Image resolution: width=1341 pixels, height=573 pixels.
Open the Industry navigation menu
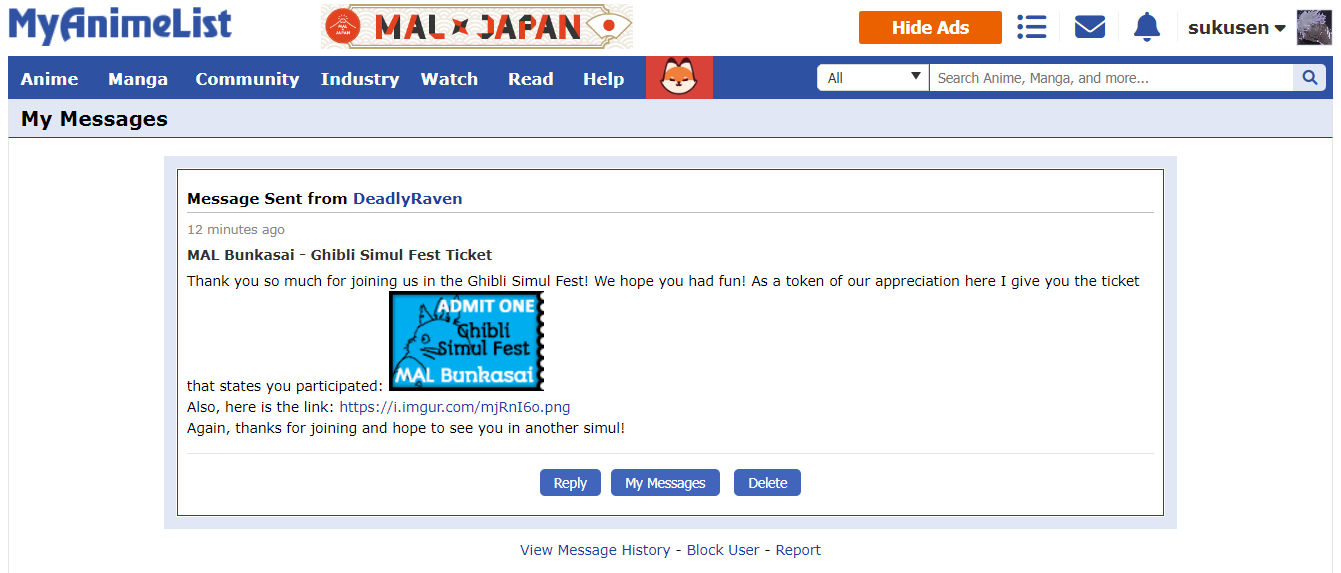click(360, 79)
